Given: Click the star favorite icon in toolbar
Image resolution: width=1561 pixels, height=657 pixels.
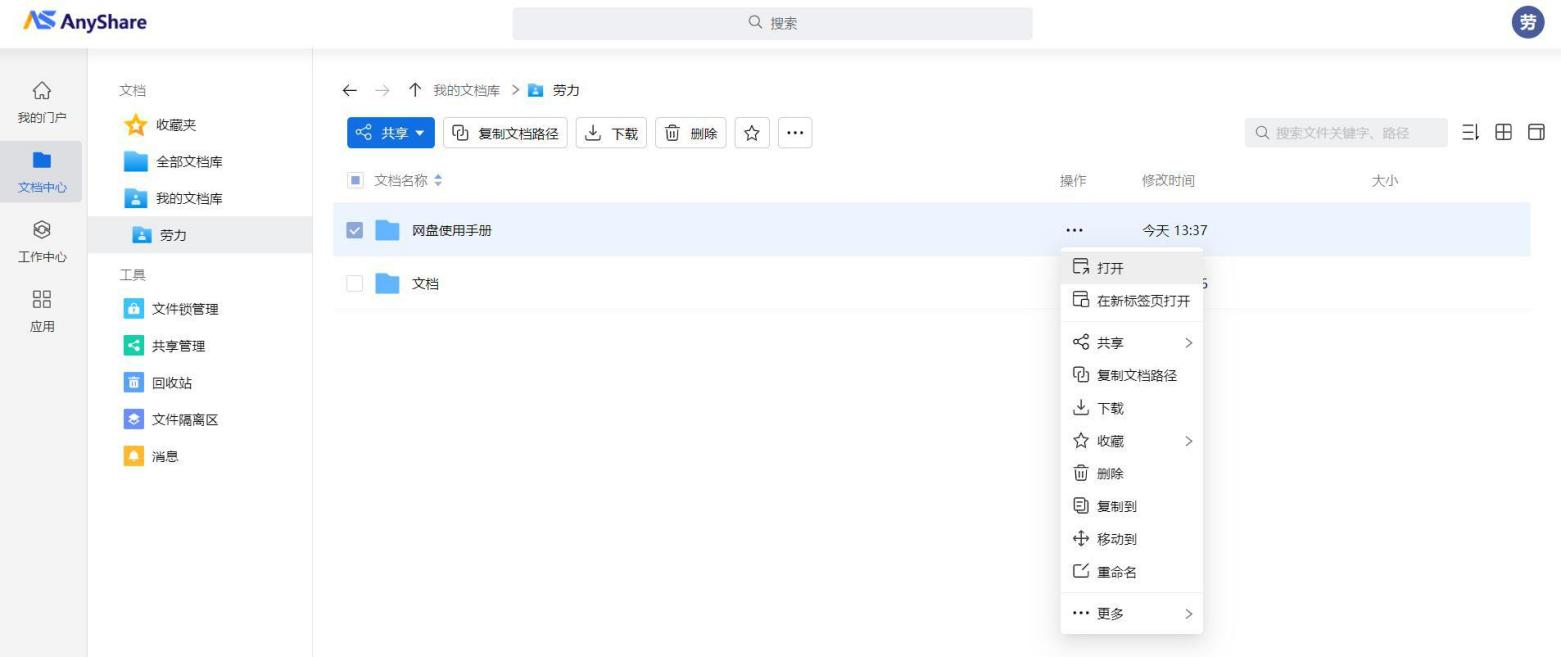Looking at the screenshot, I should pos(752,133).
